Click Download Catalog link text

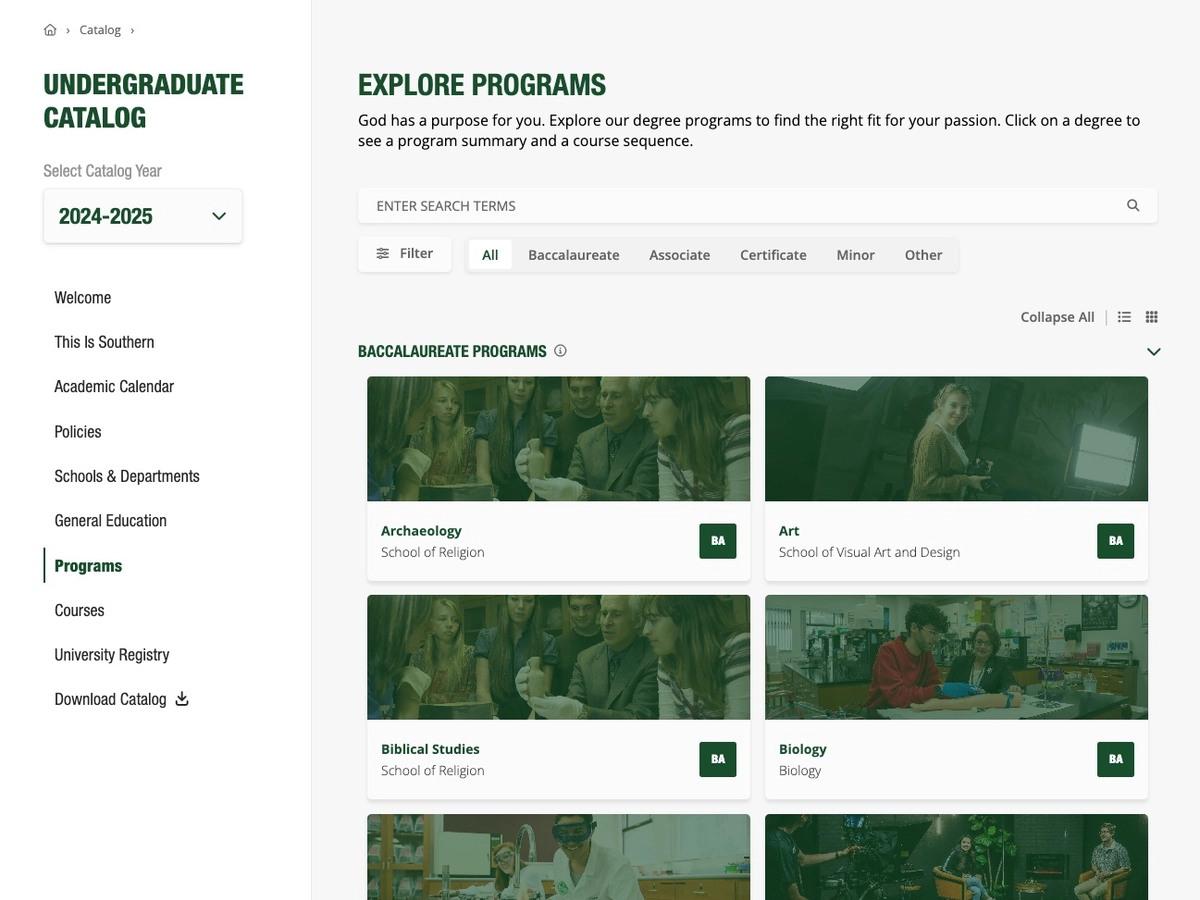tap(110, 699)
